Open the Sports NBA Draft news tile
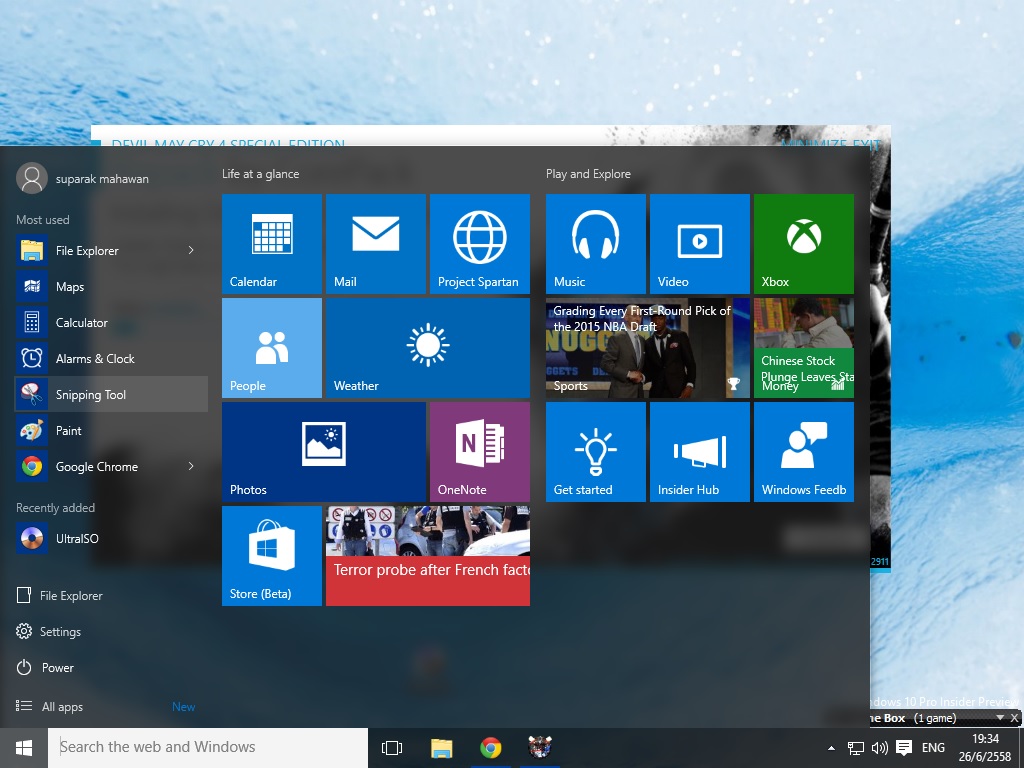The height and width of the screenshot is (768, 1024). pyautogui.click(x=648, y=347)
